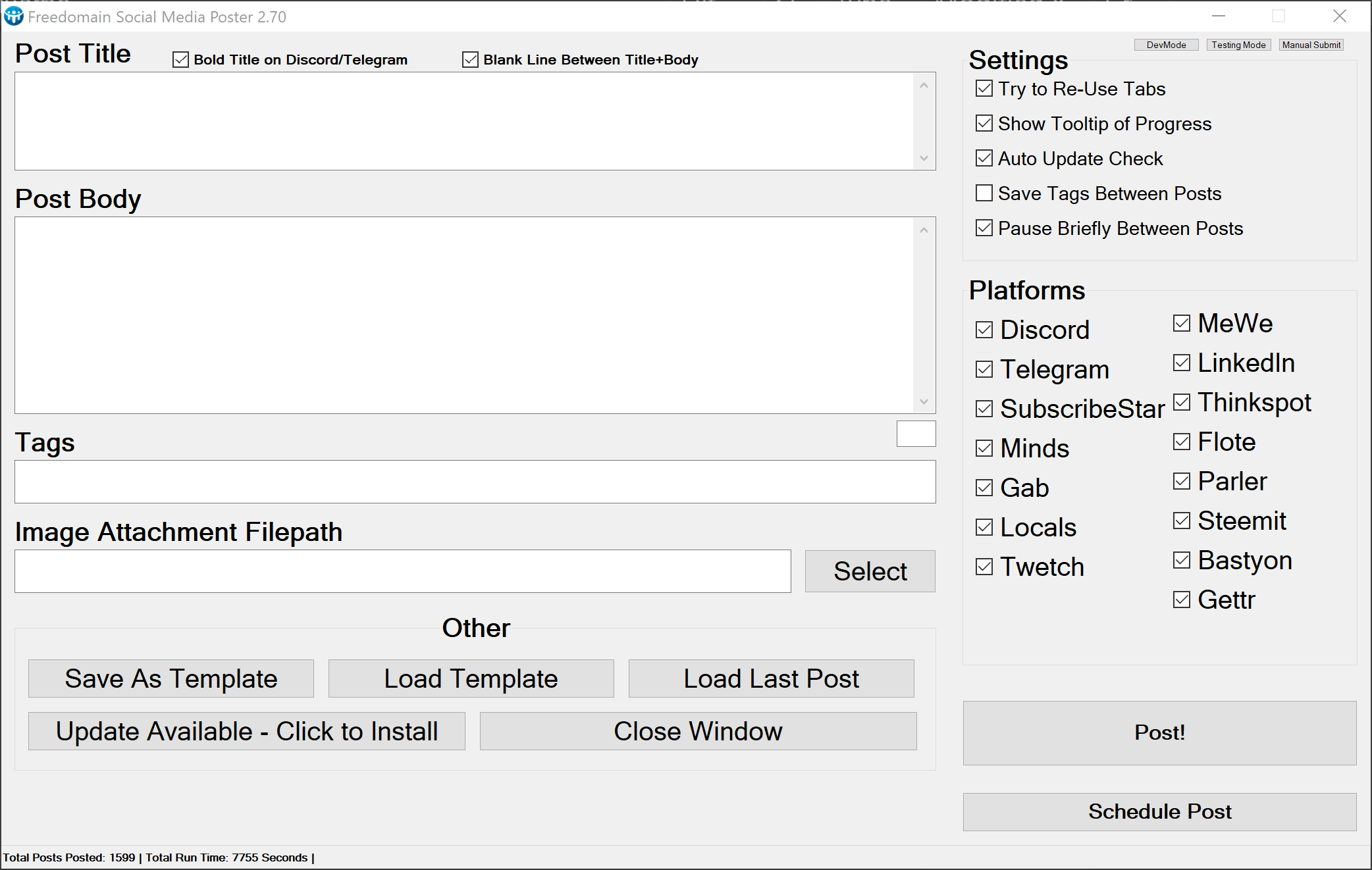Close the Social Media Poster window

pos(1340,16)
